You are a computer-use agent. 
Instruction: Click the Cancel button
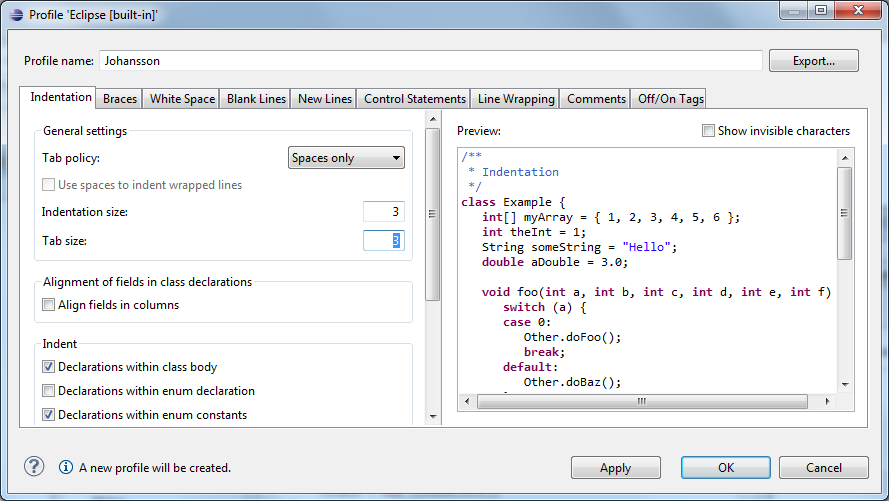[824, 468]
